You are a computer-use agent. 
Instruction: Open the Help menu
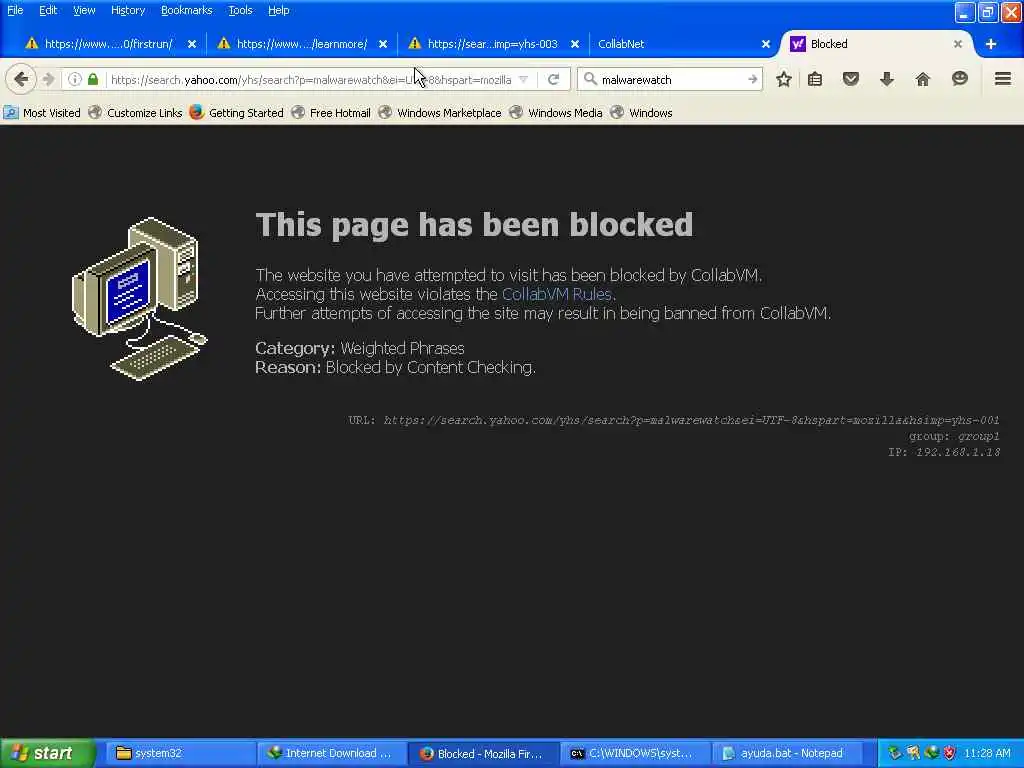point(278,10)
